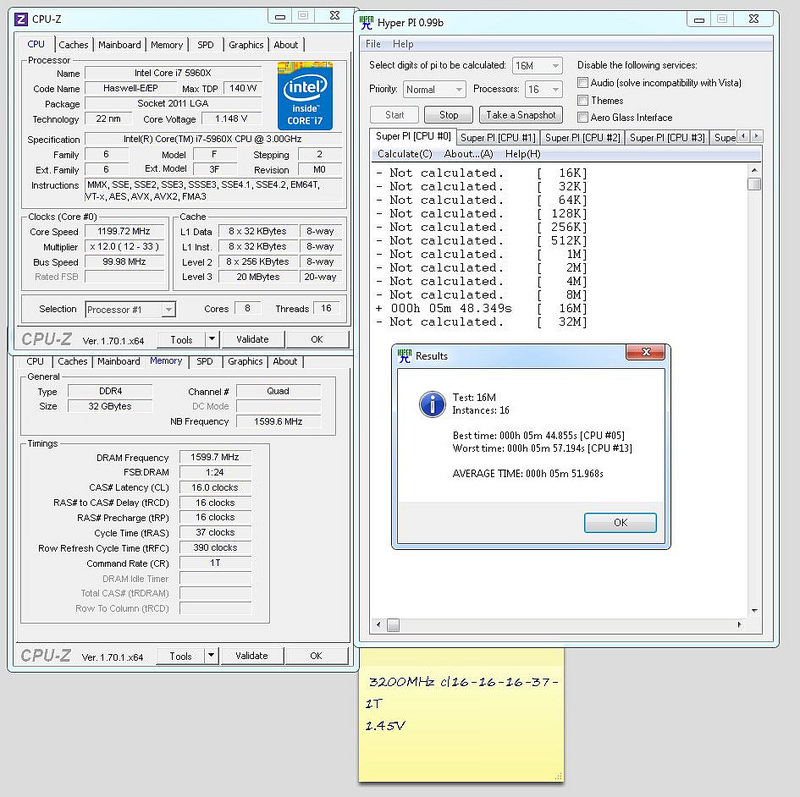This screenshot has width=800, height=797.
Task: Click the Core Speed 1199.72 MHz value
Action: [124, 231]
